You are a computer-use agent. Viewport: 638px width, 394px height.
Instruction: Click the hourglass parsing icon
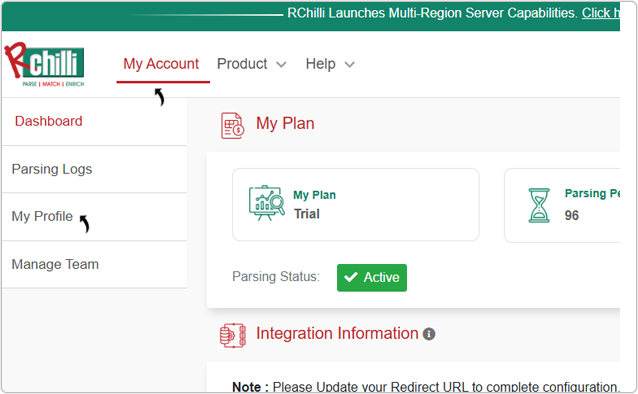pos(539,205)
